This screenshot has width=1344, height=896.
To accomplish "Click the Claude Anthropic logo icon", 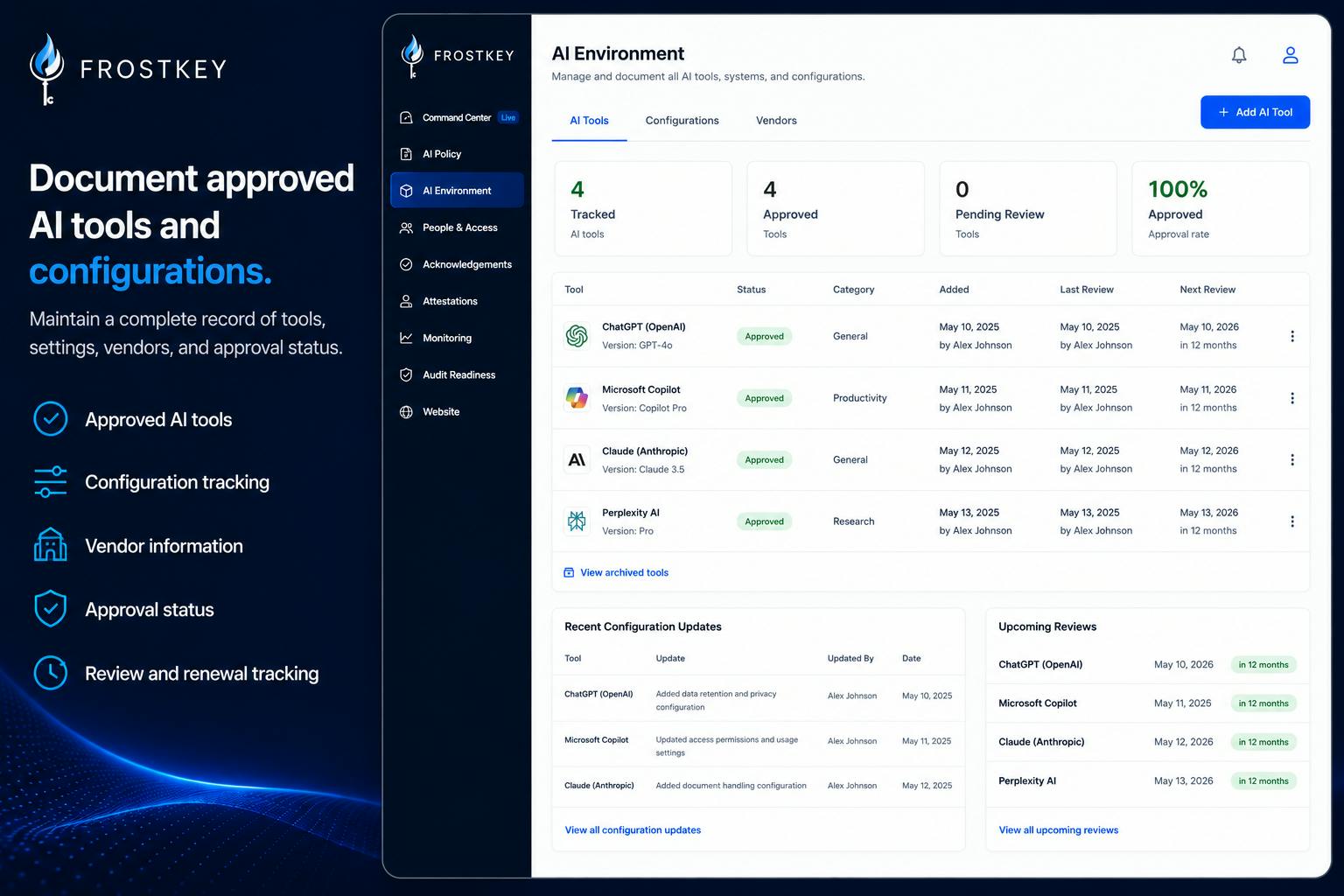I will tap(577, 459).
